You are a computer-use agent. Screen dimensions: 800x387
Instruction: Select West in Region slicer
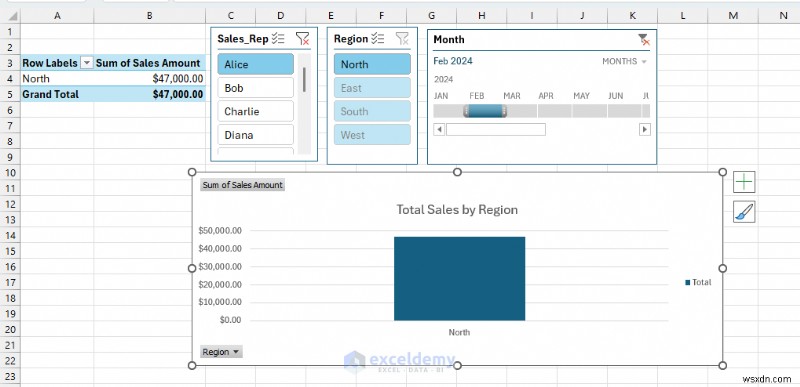pos(372,135)
